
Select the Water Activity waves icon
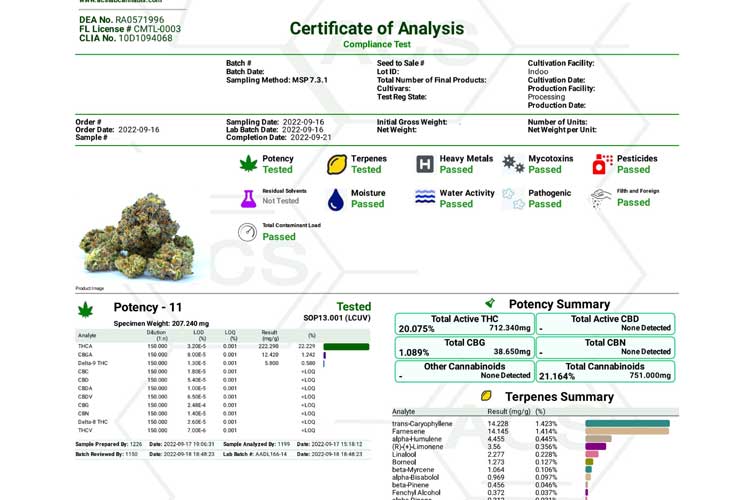coord(424,198)
